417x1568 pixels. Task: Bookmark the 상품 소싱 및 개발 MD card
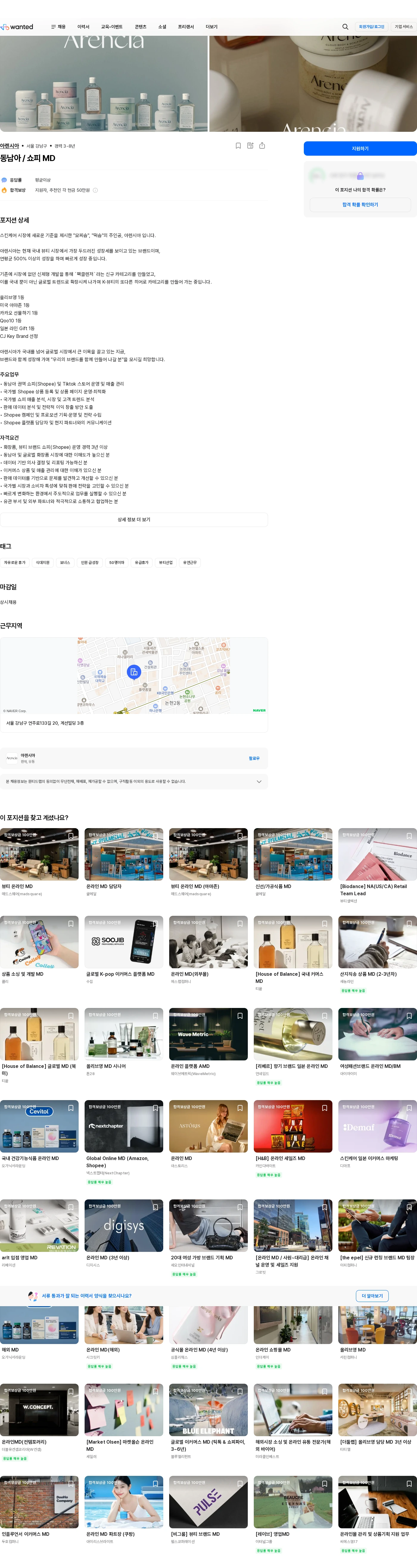(x=71, y=924)
